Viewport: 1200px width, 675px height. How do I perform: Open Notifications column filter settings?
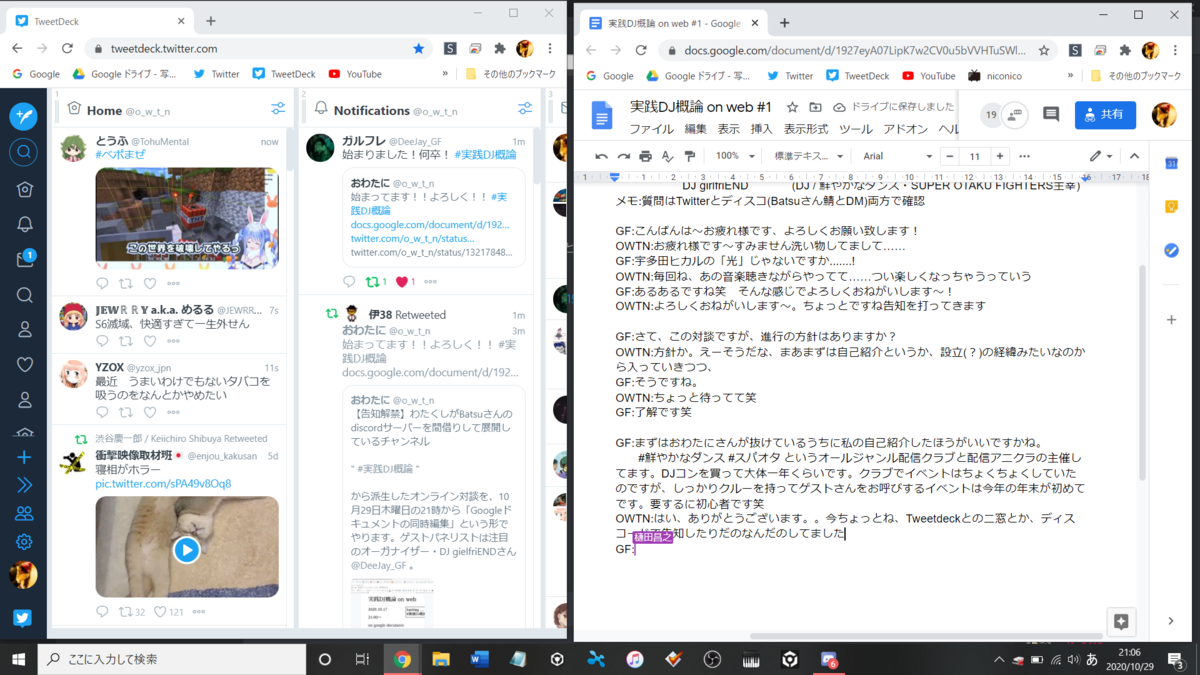coord(525,109)
